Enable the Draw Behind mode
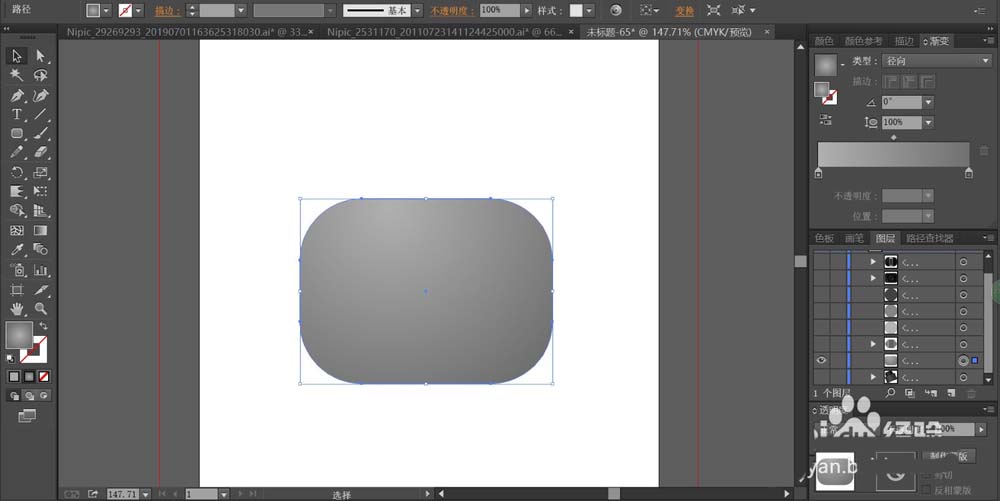 click(29, 396)
